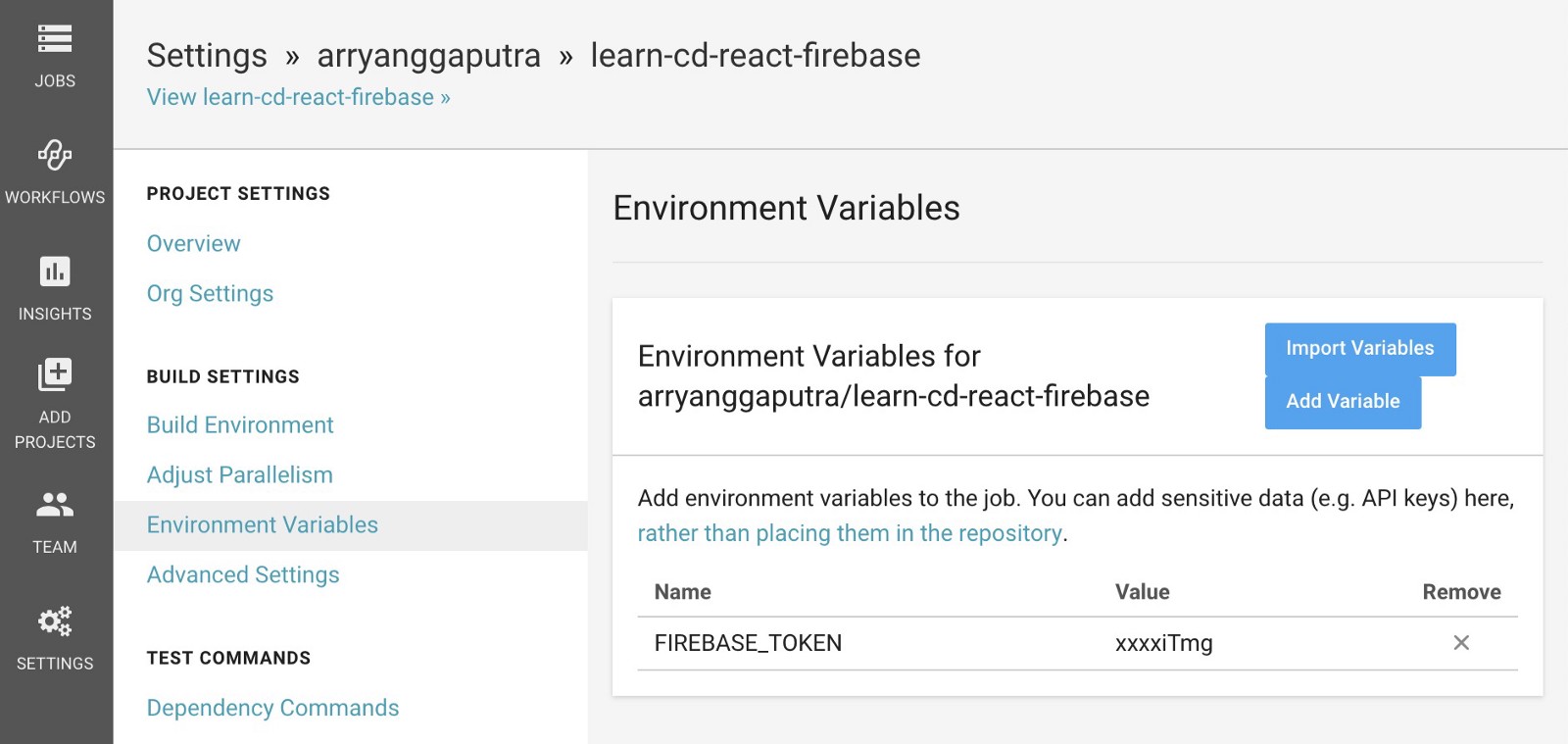Viewport: 1568px width, 744px height.
Task: Go to project Overview settings
Action: pos(194,243)
